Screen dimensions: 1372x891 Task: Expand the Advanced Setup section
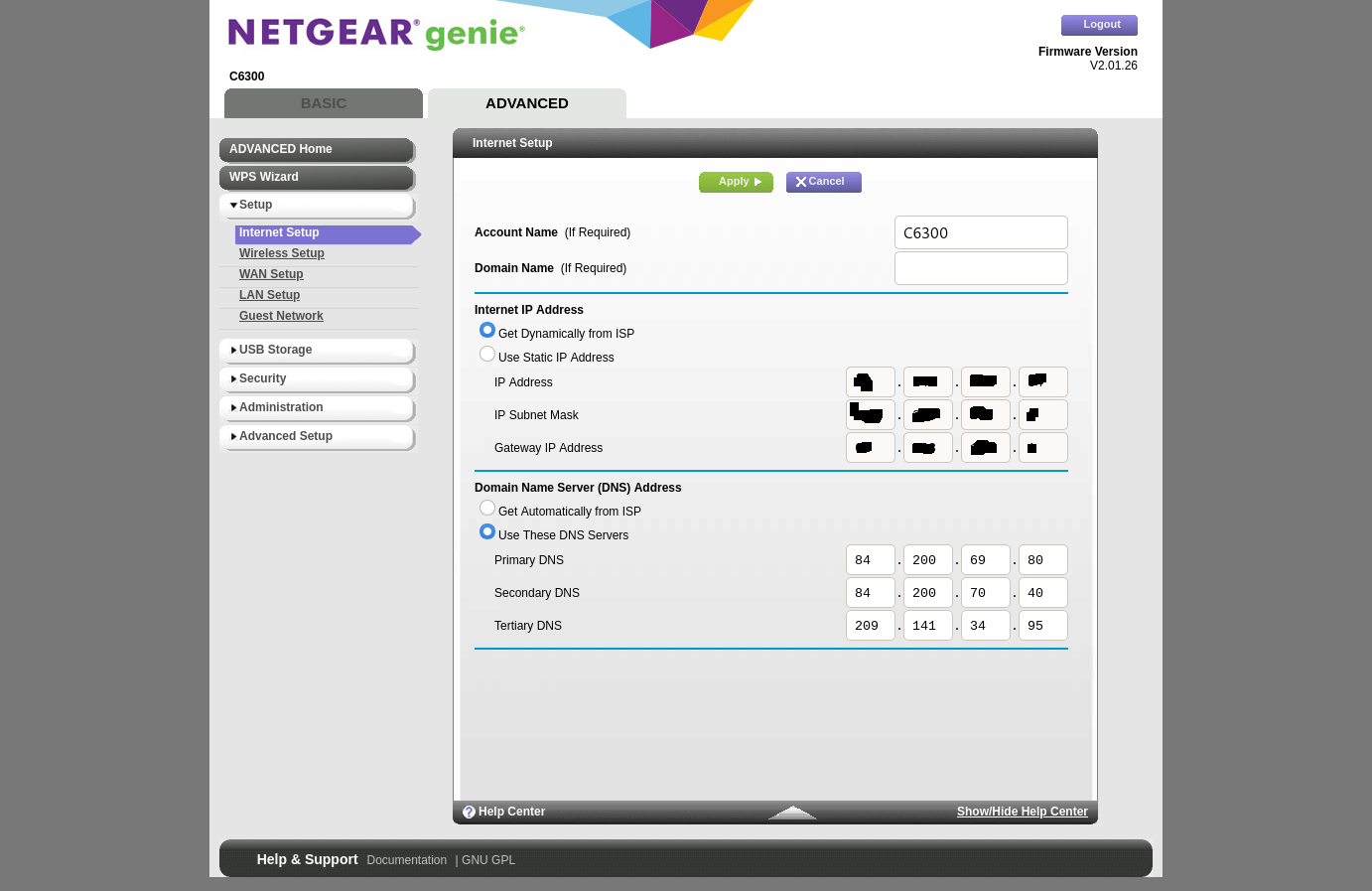tap(317, 437)
